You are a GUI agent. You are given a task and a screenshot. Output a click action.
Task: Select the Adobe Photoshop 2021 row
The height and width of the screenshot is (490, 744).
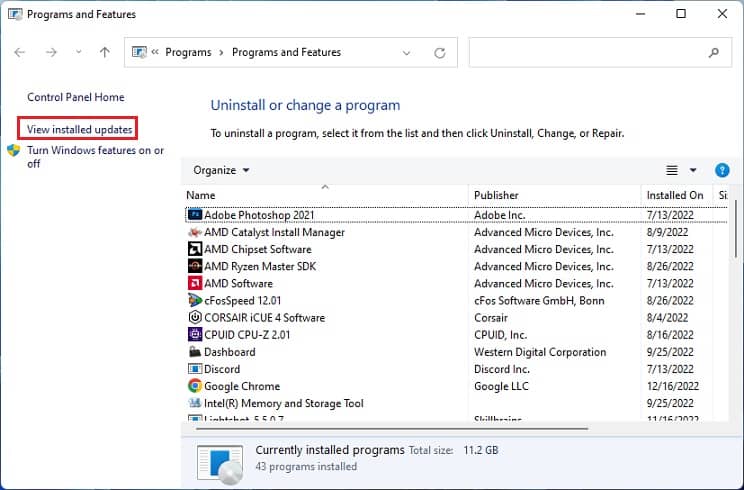click(456, 215)
